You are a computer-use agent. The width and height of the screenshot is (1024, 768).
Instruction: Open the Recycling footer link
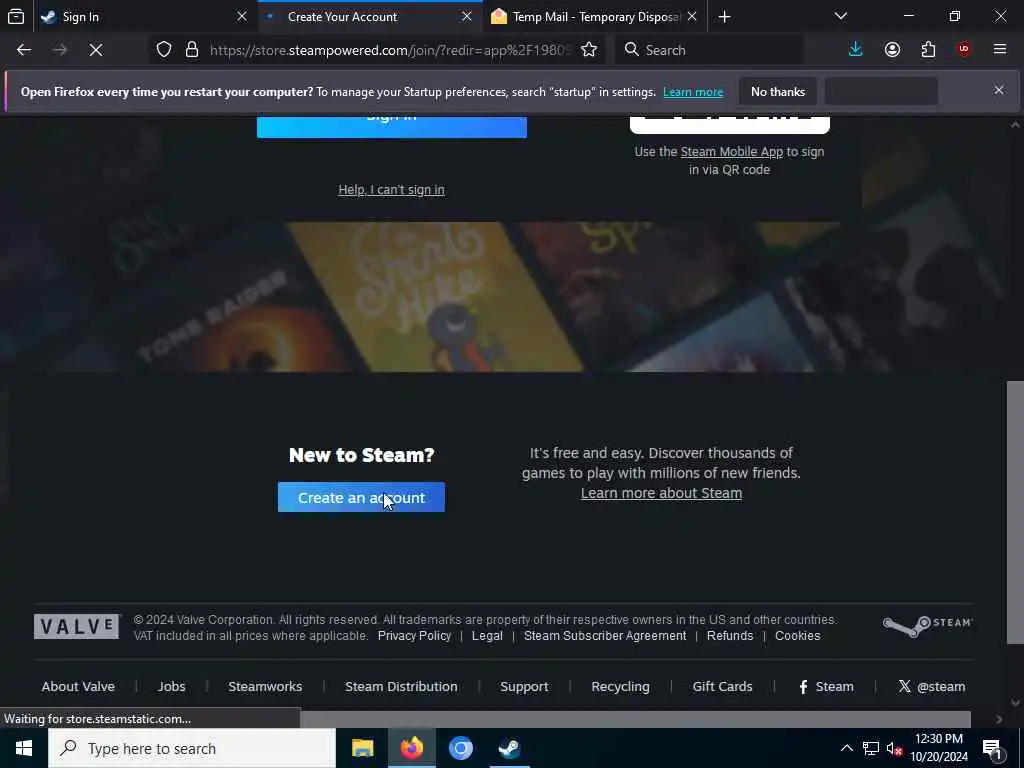click(620, 686)
